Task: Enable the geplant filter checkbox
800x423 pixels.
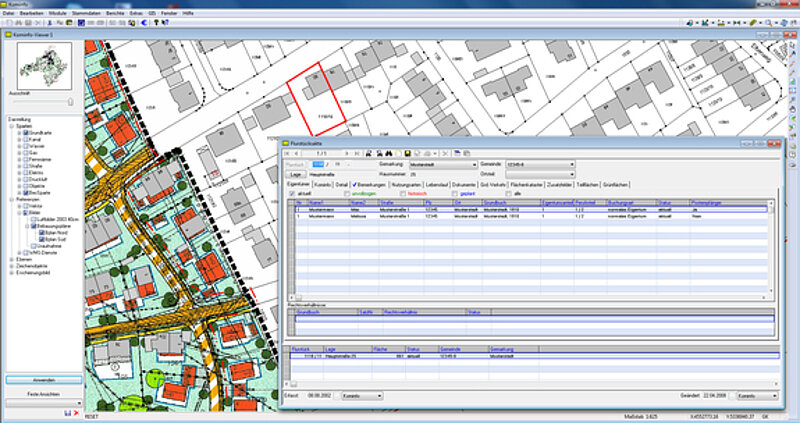Action: click(x=455, y=194)
